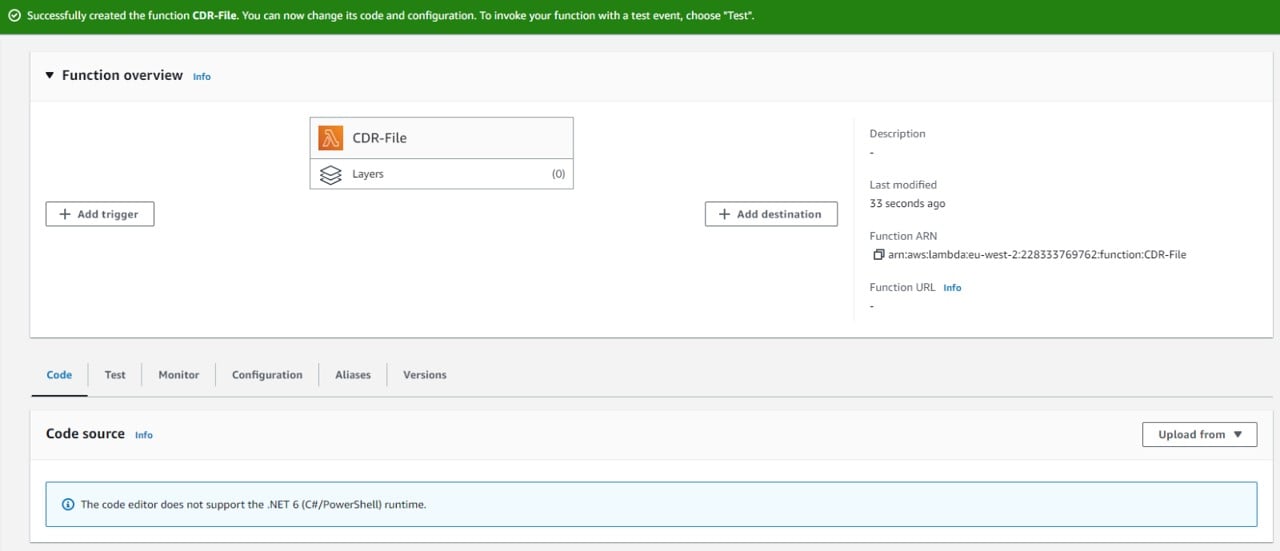
Task: Click the '33 seconds ago' last modified value
Action: pos(907,203)
